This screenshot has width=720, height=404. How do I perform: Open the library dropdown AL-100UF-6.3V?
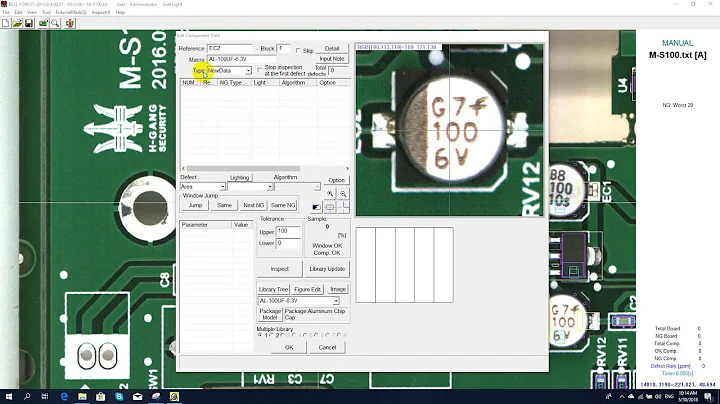(x=299, y=301)
